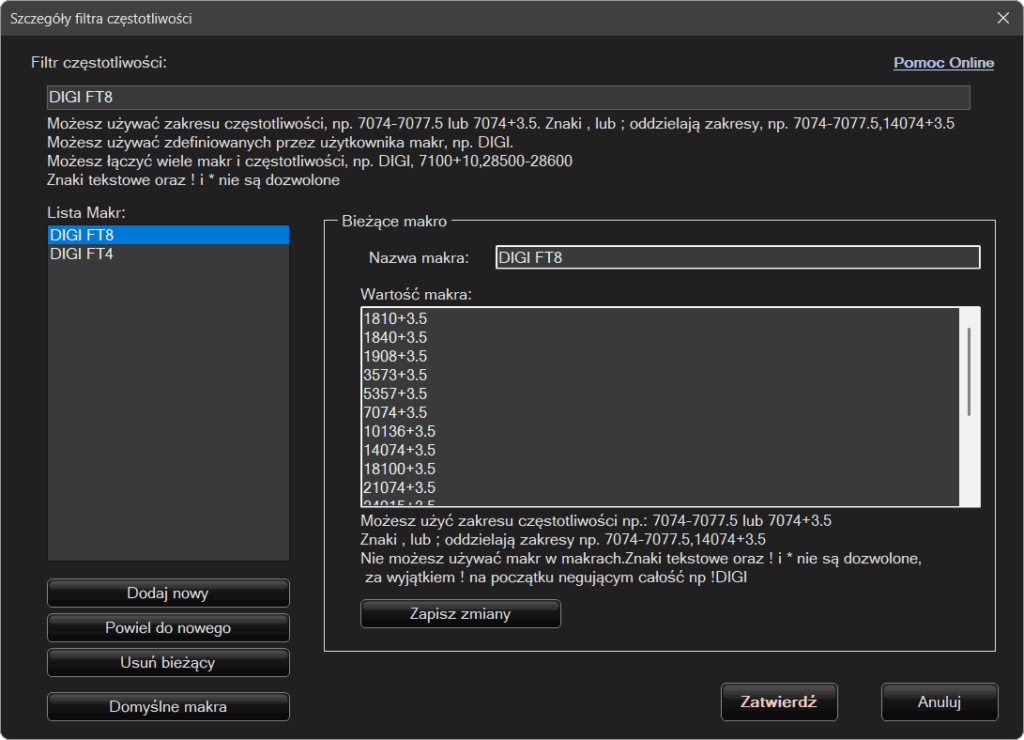Place cursor on the 3573+3.5 line
This screenshot has width=1024, height=740.
tap(395, 375)
